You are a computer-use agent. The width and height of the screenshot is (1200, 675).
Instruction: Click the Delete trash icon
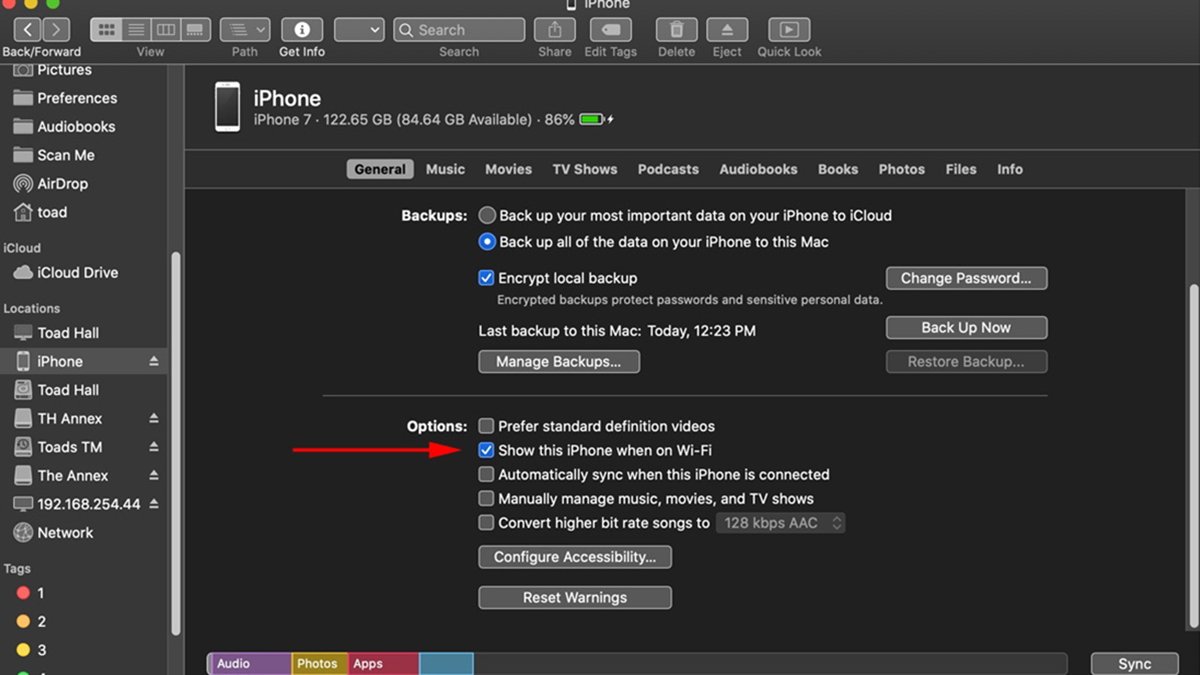(675, 30)
